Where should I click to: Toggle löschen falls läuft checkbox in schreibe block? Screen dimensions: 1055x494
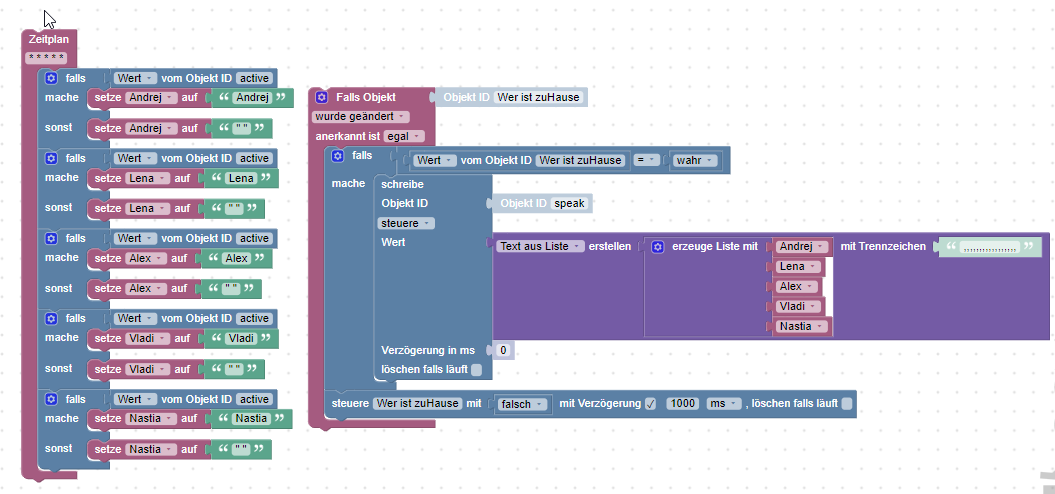coord(476,369)
